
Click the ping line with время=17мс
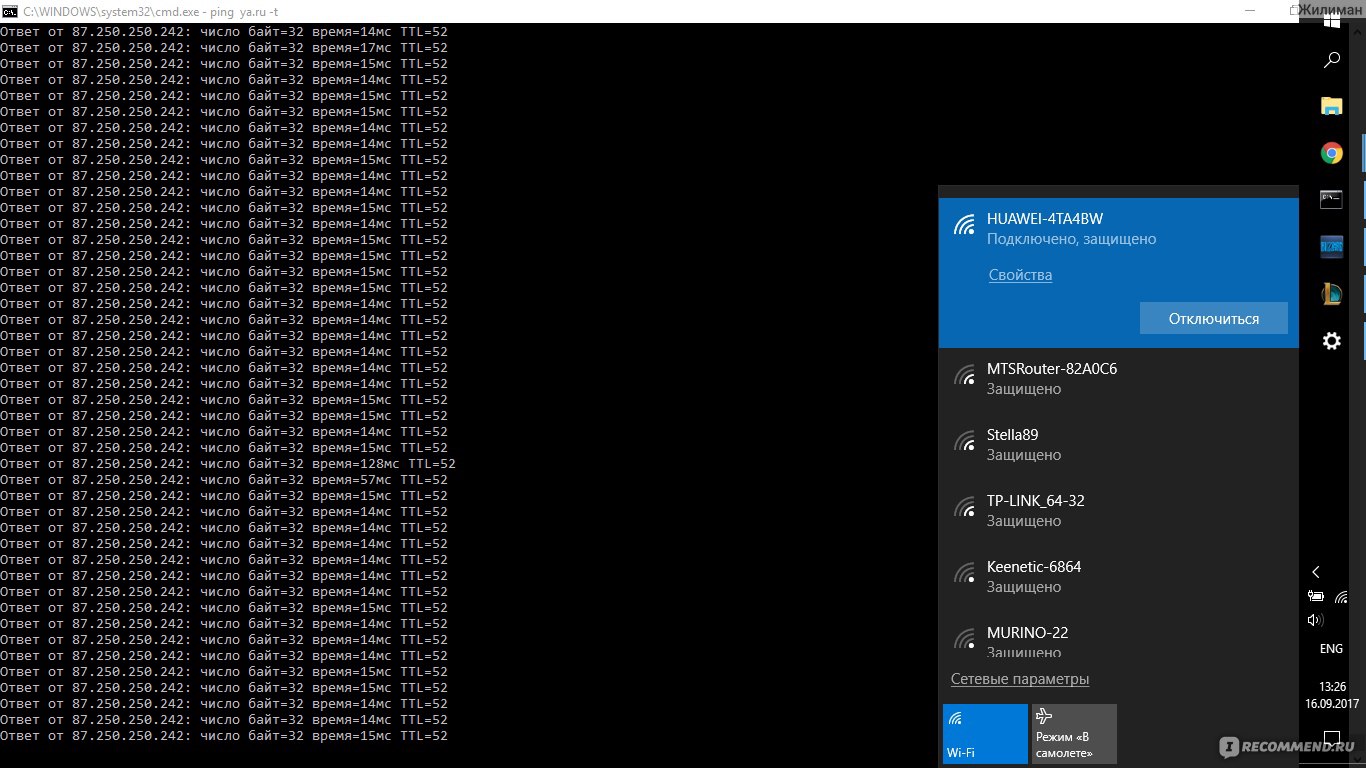(x=224, y=48)
